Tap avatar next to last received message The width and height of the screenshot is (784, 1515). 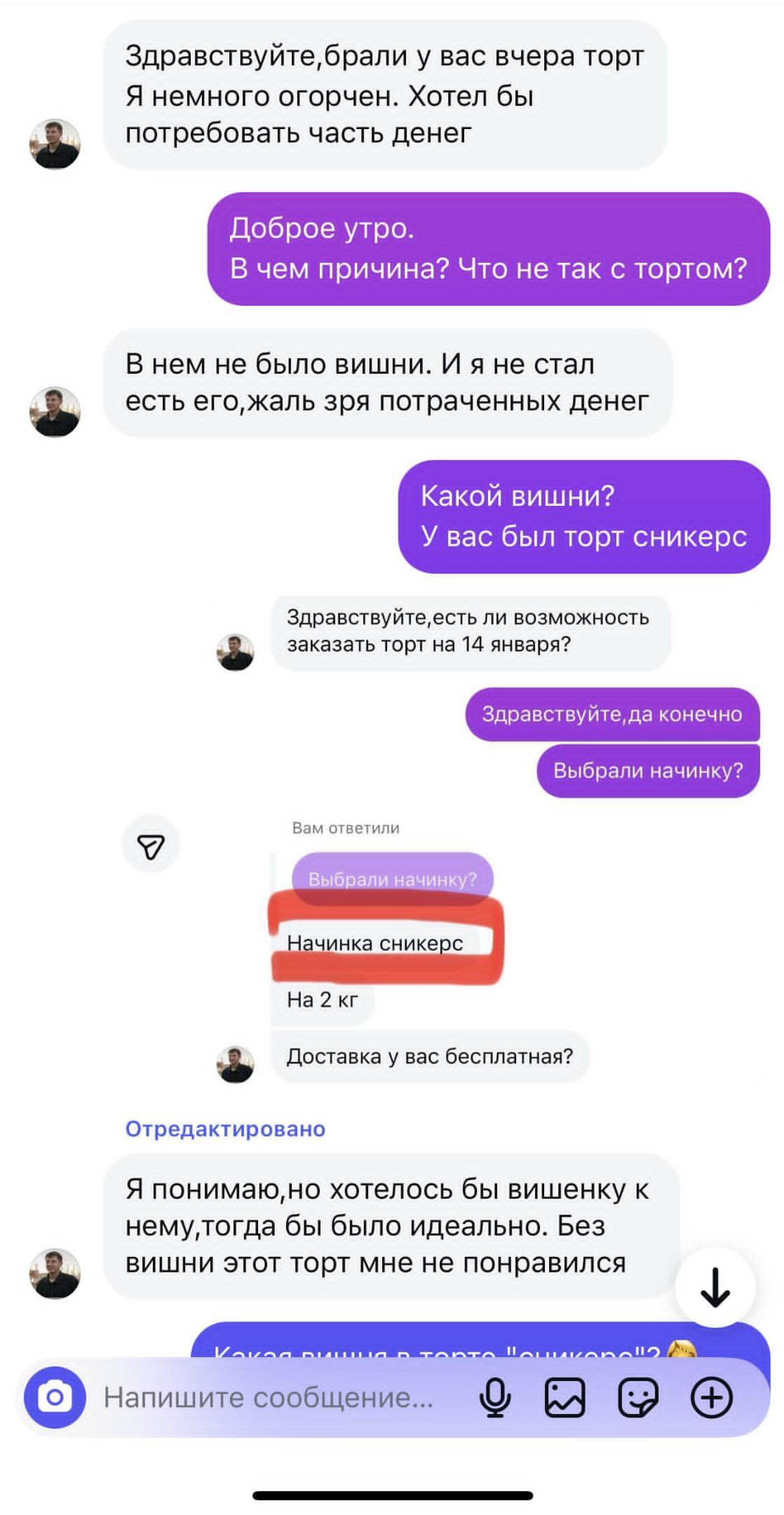55,1274
